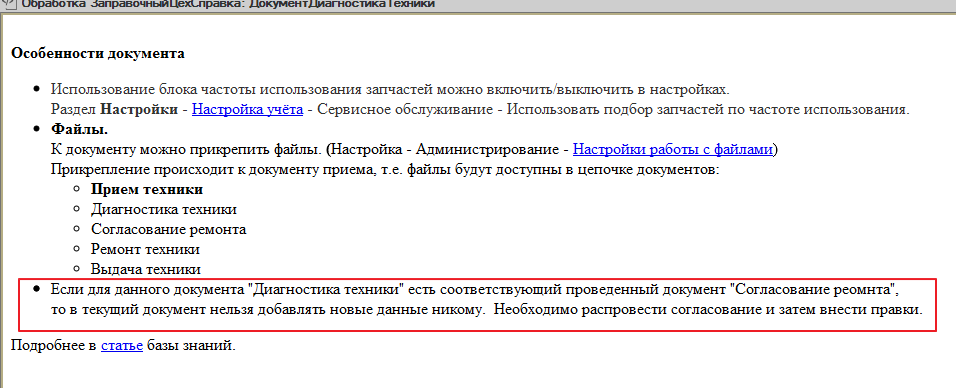Screen dimensions: 956x388
Task: Click the window title "Обработка ЗаправочныйЦехСправка"
Action: coord(228,4)
